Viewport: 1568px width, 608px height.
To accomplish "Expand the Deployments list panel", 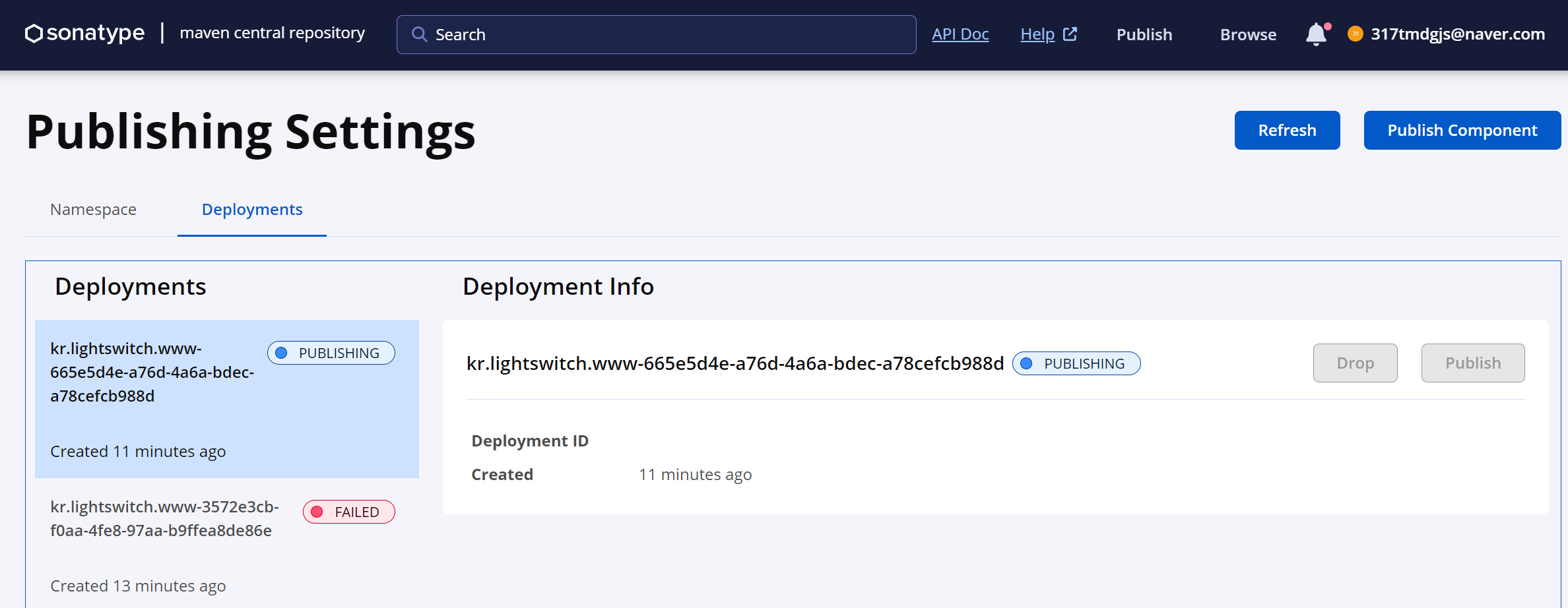I will 131,286.
